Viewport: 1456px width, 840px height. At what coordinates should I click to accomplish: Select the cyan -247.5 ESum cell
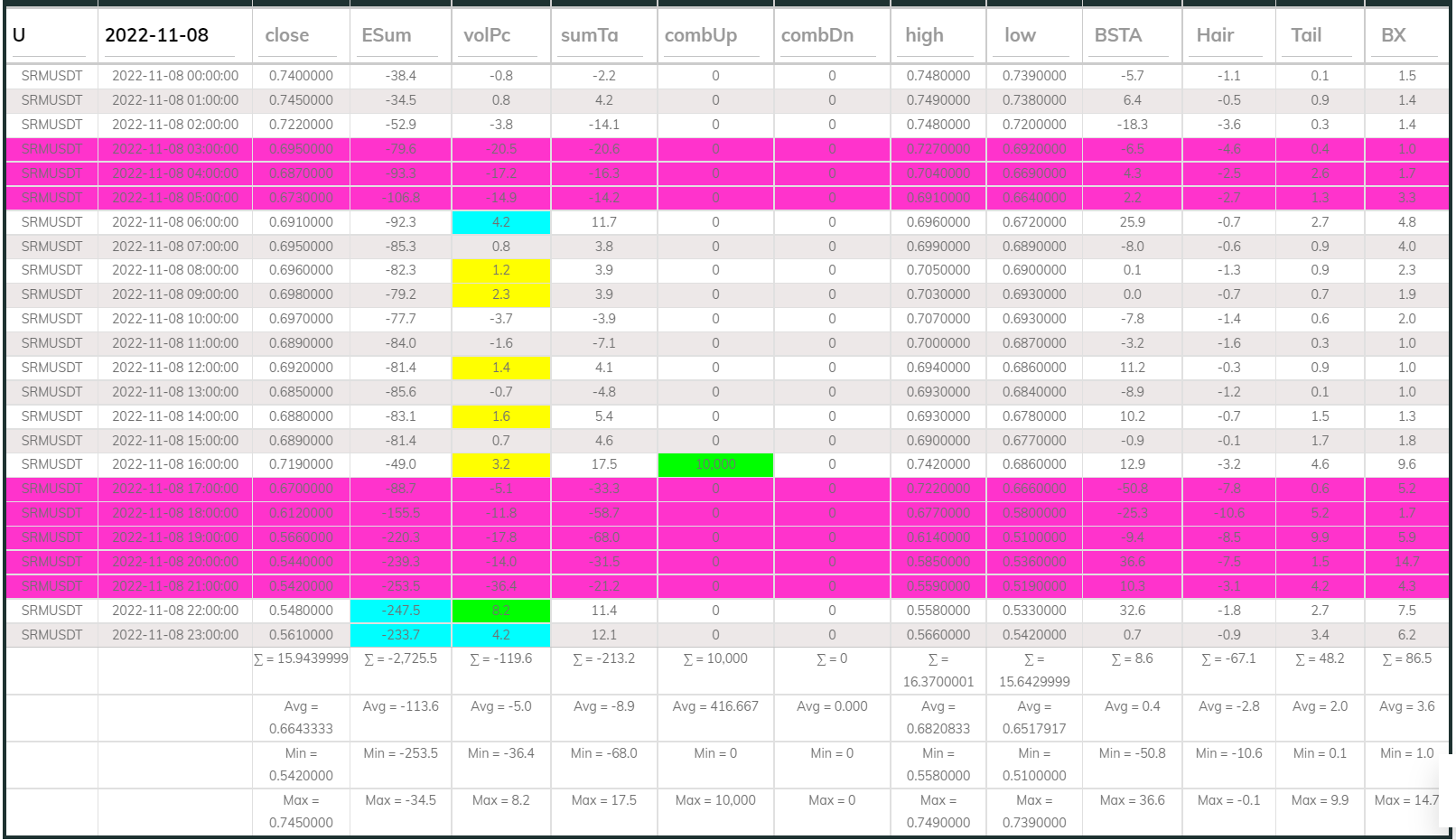pos(400,610)
